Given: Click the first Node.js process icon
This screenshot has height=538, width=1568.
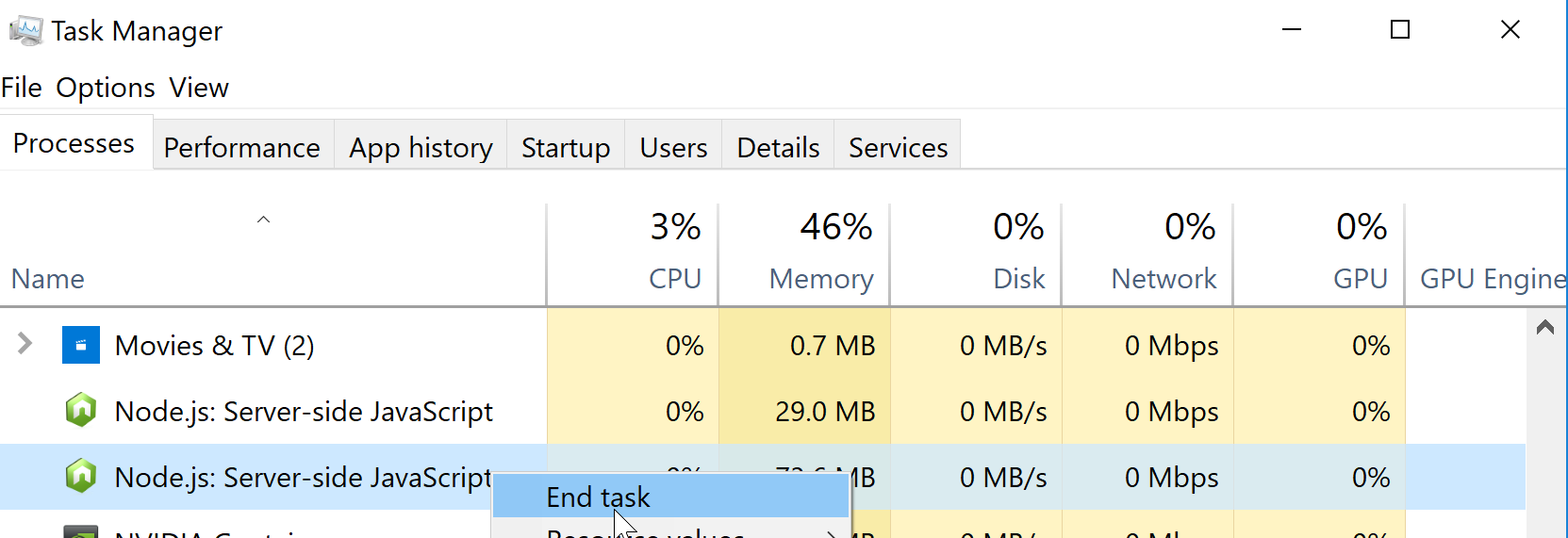Looking at the screenshot, I should 81,411.
